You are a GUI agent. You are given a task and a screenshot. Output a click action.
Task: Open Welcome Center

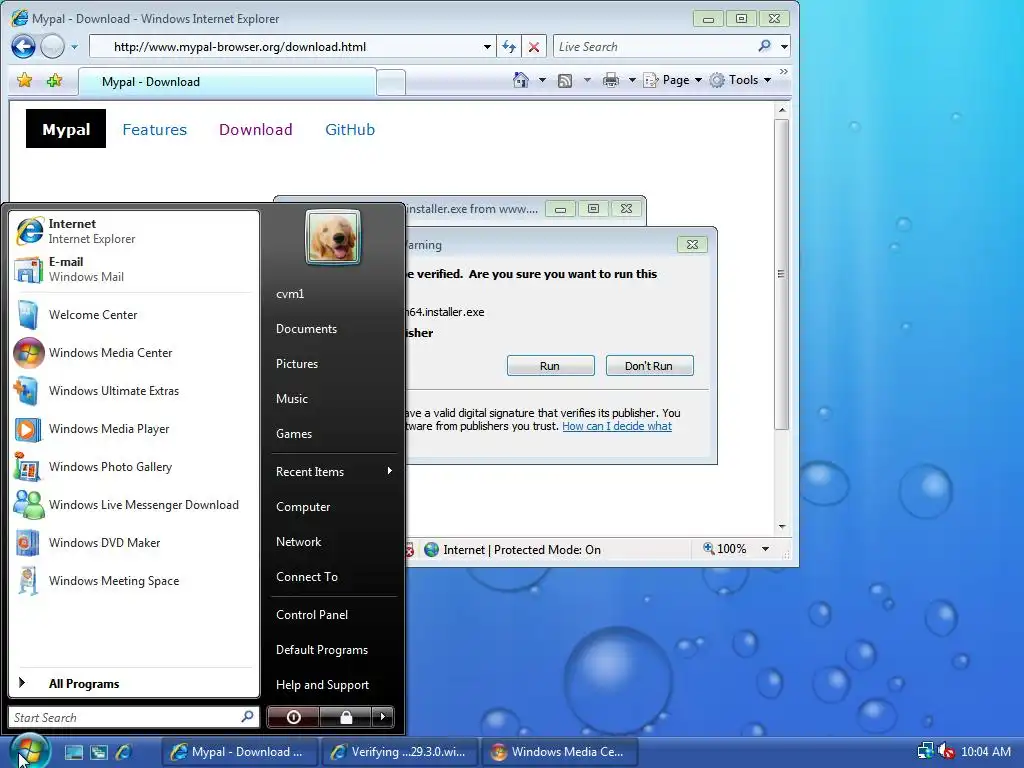tap(133, 315)
